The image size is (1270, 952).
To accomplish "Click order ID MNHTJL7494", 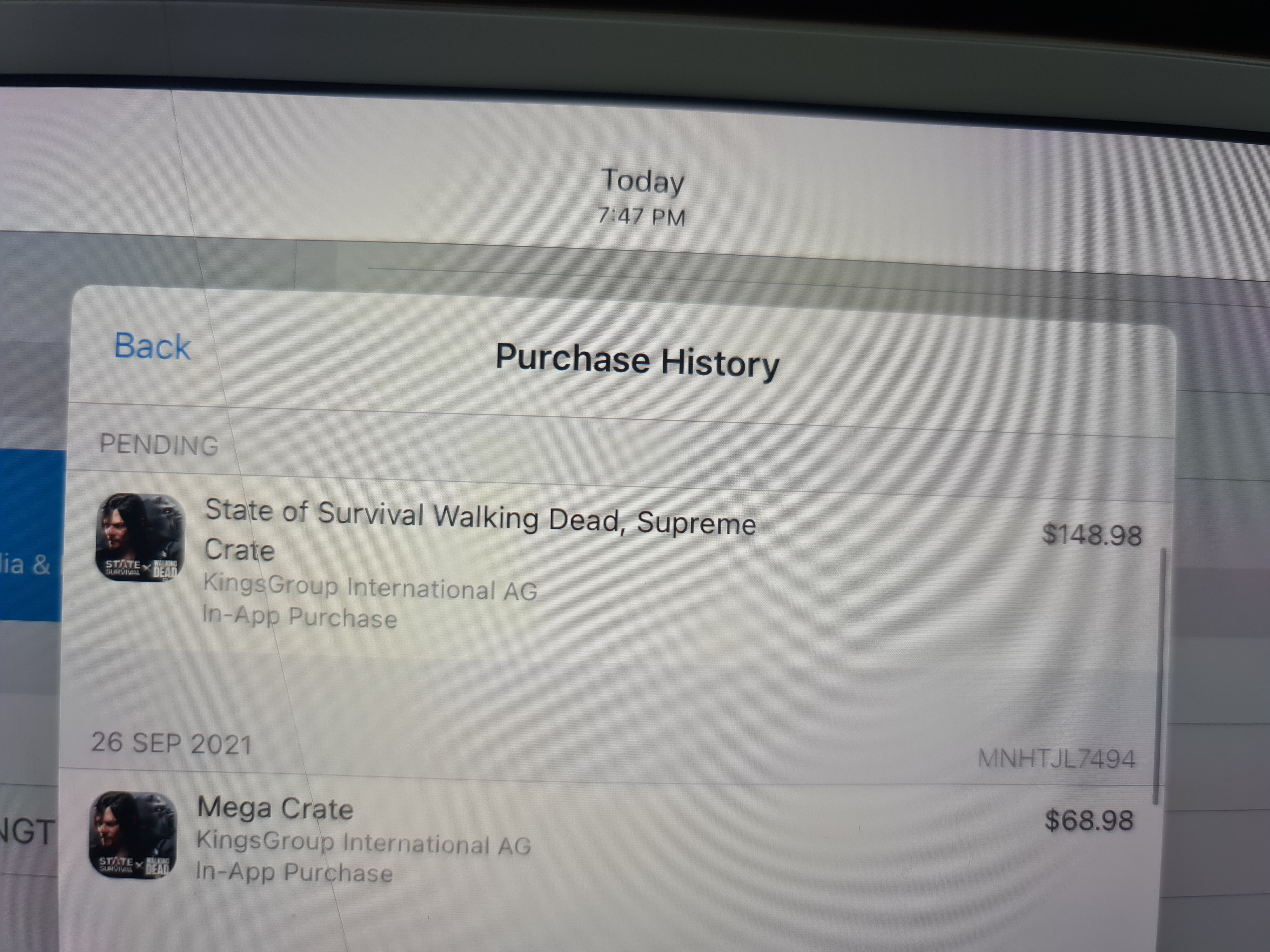I will tap(1056, 759).
